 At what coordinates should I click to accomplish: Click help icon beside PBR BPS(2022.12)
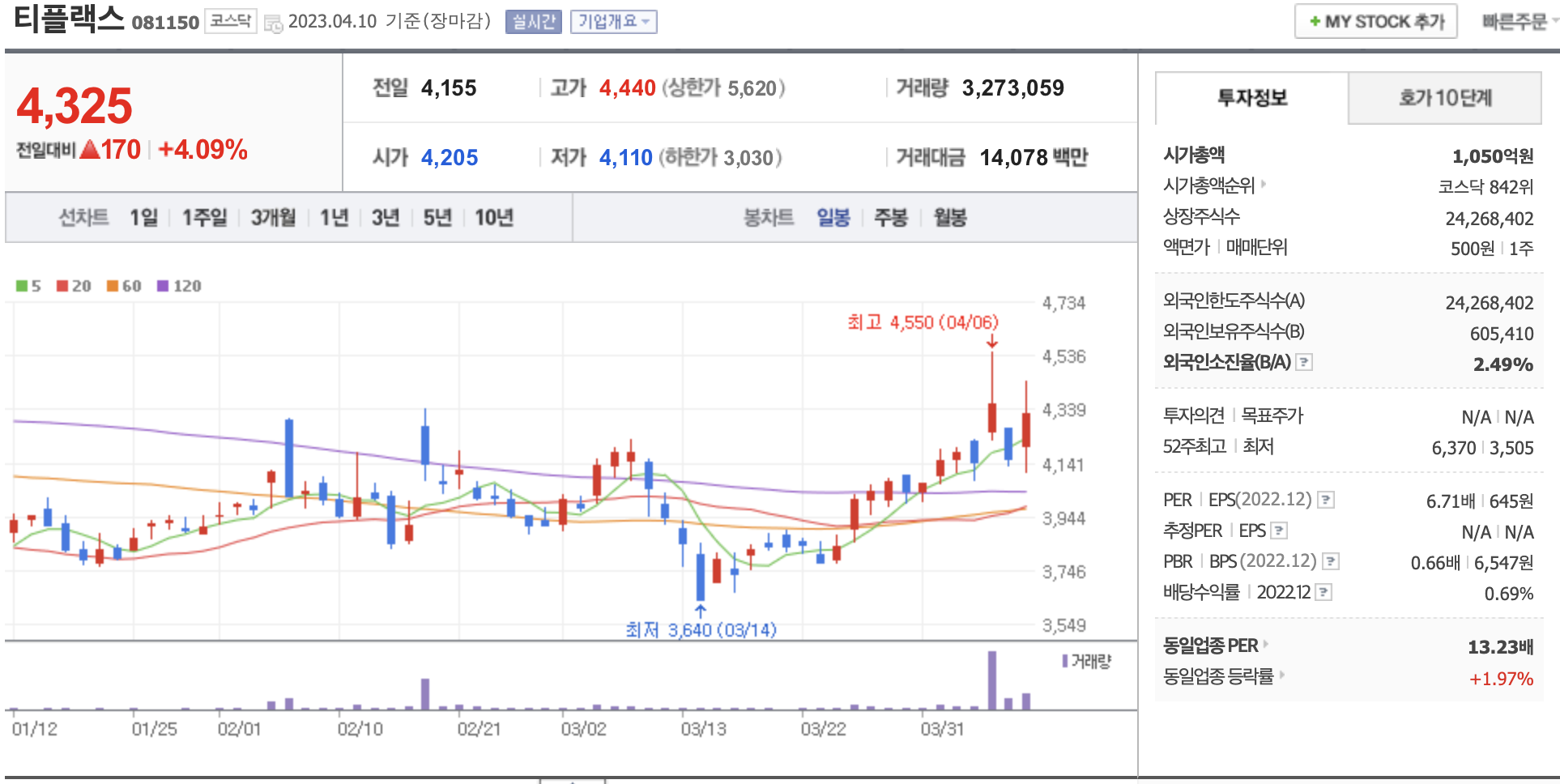click(1331, 561)
